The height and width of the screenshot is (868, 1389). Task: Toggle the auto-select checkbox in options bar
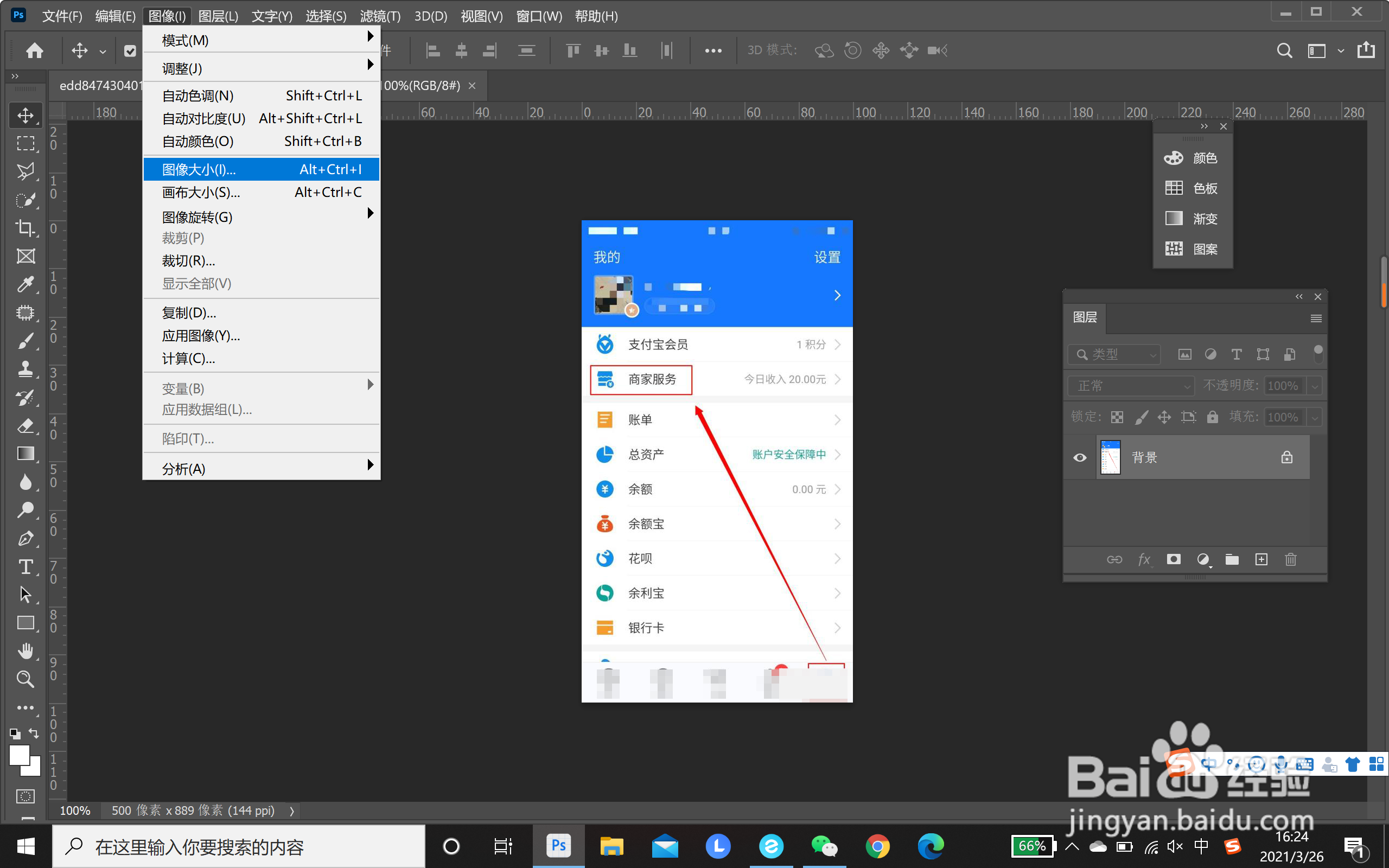(130, 51)
